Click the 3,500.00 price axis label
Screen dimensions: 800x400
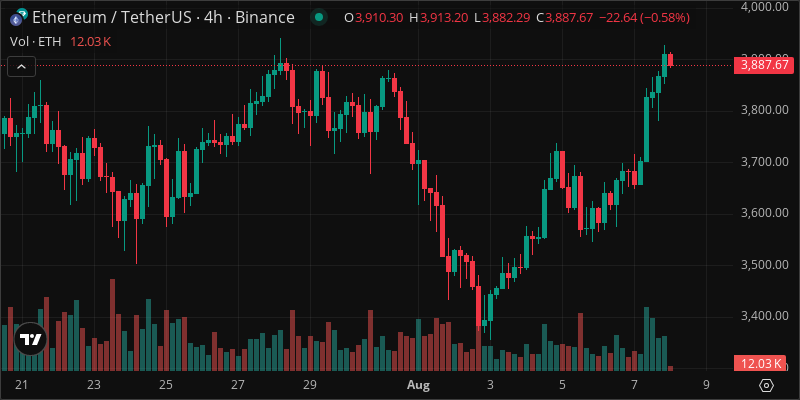click(763, 264)
